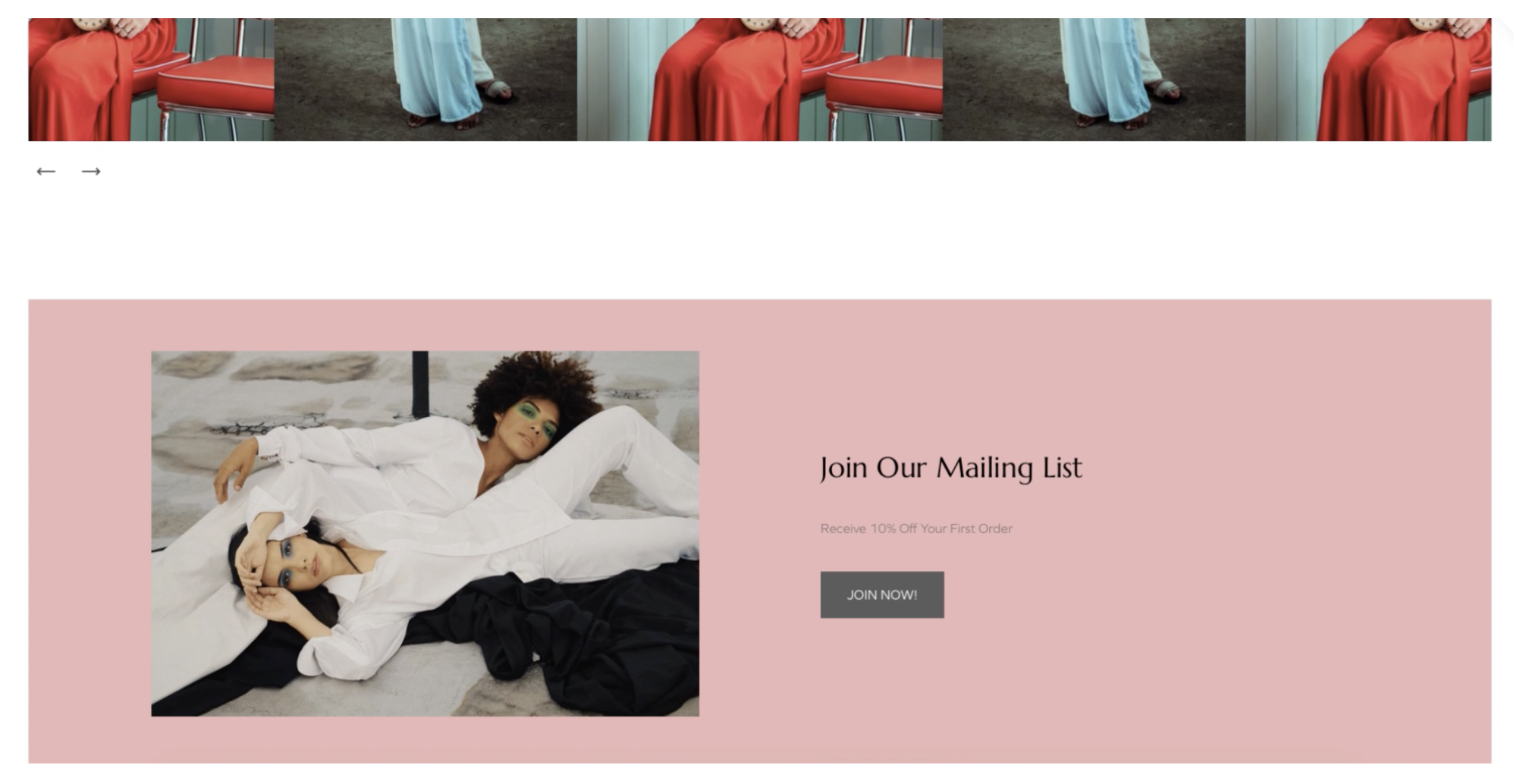Open the last red trousers gallery image

pos(1368,80)
